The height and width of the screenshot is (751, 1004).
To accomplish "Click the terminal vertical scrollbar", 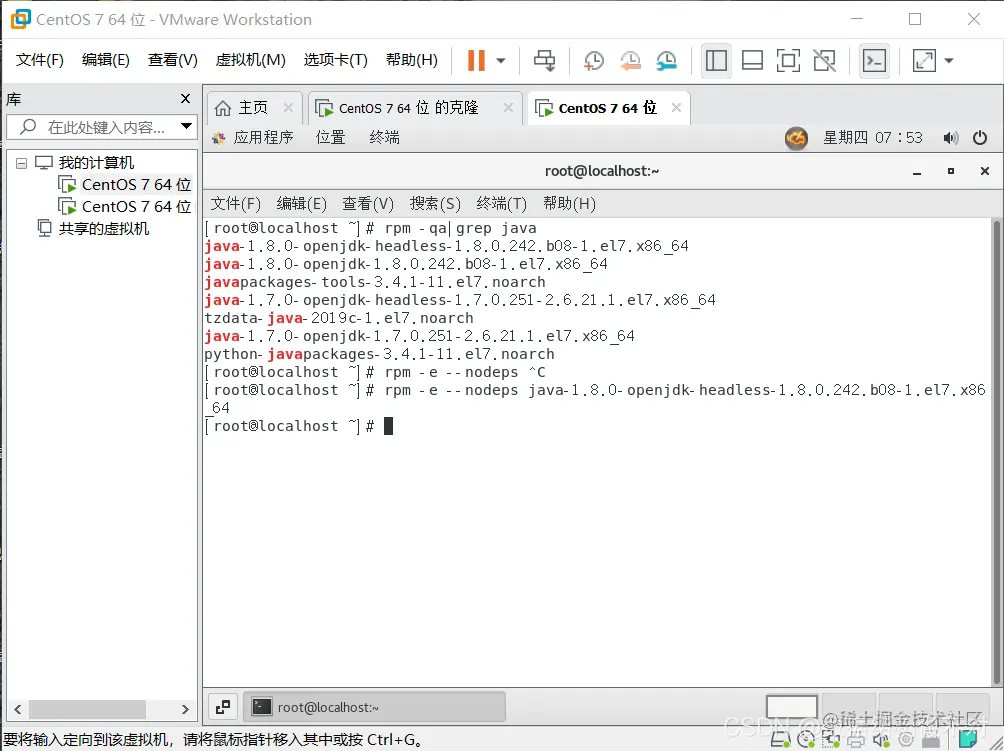I will click(996, 452).
